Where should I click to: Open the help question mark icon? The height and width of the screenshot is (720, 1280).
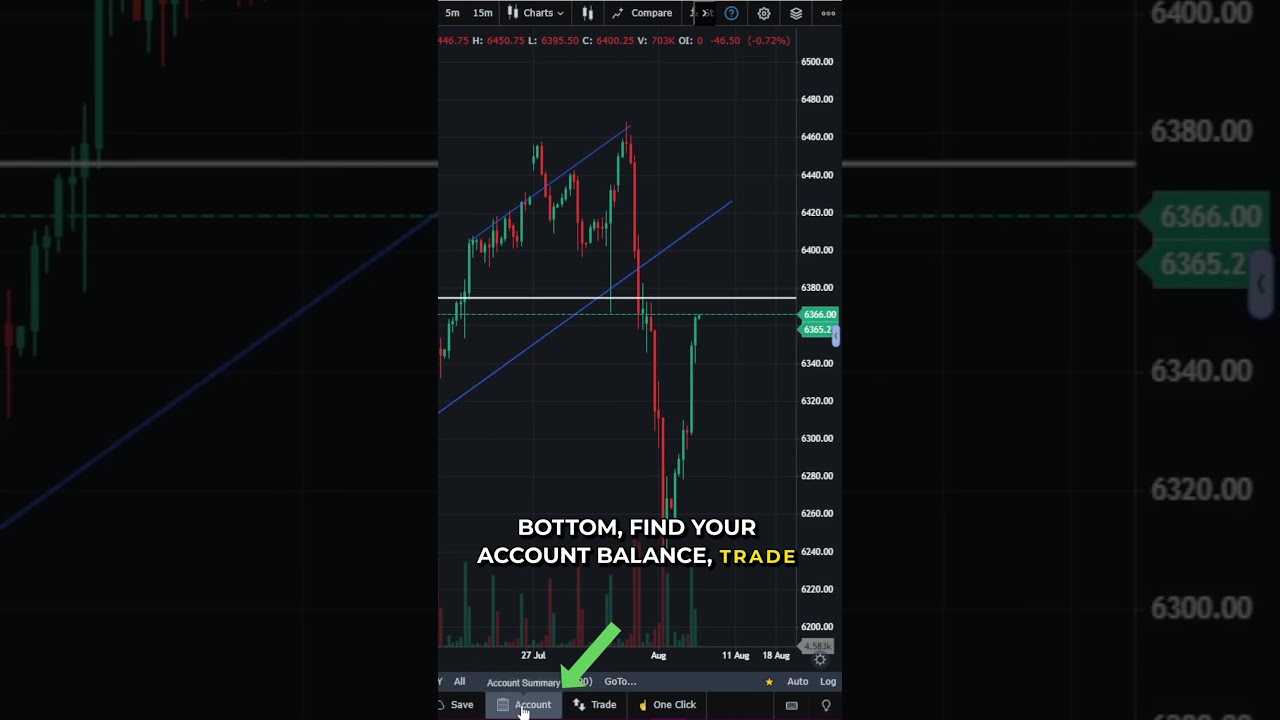[x=731, y=13]
